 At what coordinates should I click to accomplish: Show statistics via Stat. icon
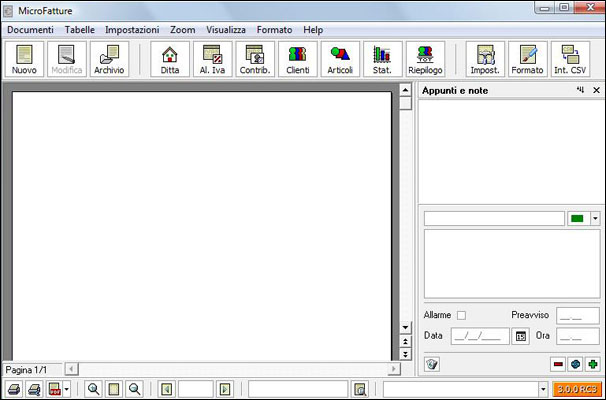pyautogui.click(x=382, y=59)
